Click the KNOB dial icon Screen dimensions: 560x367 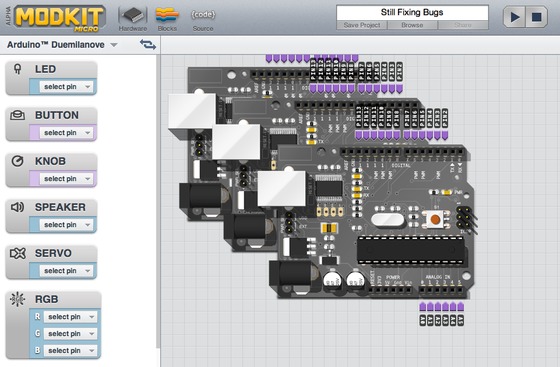(x=18, y=161)
